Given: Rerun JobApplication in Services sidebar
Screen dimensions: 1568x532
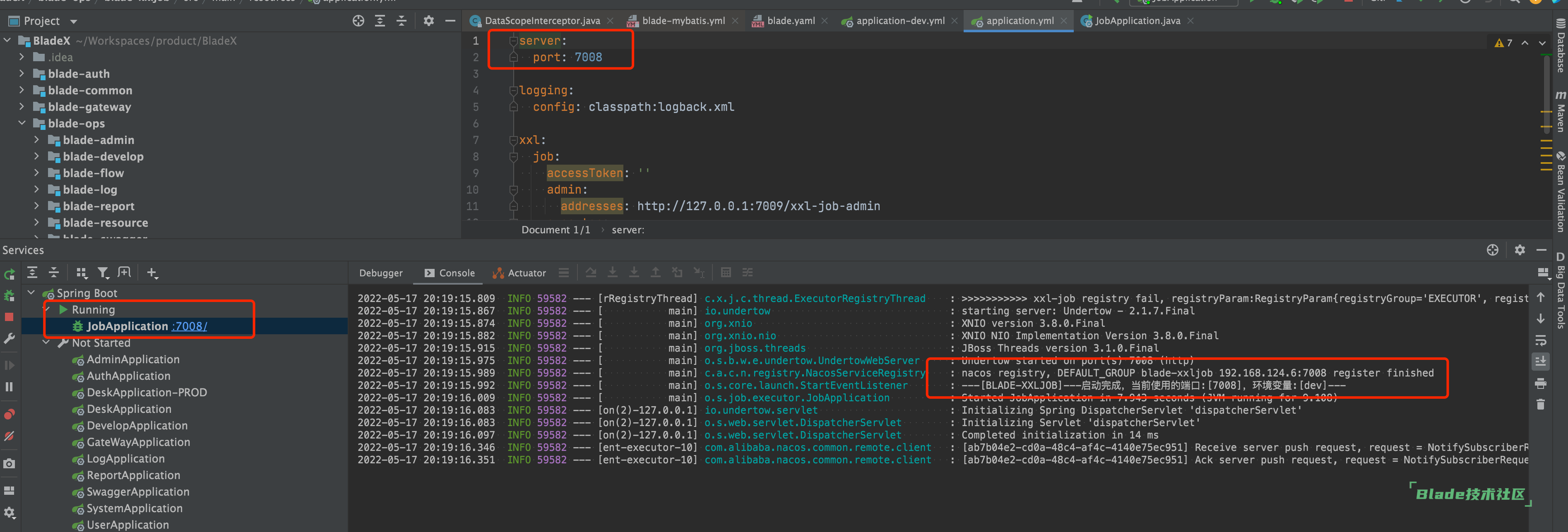Looking at the screenshot, I should 9,274.
